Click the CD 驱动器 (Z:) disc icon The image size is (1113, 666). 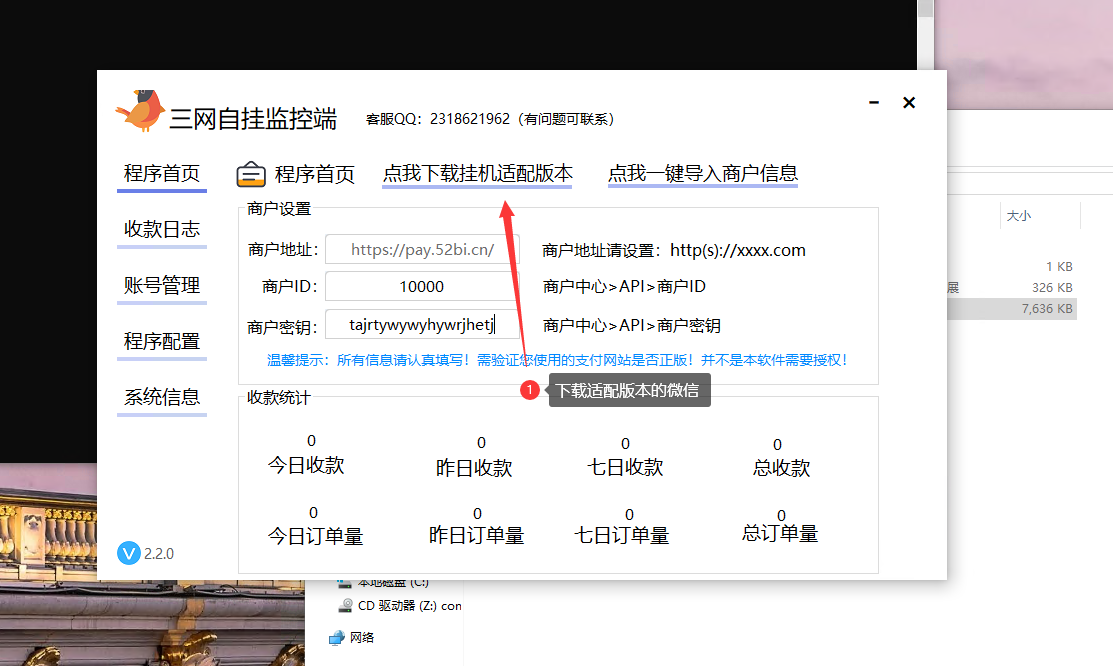pyautogui.click(x=345, y=605)
